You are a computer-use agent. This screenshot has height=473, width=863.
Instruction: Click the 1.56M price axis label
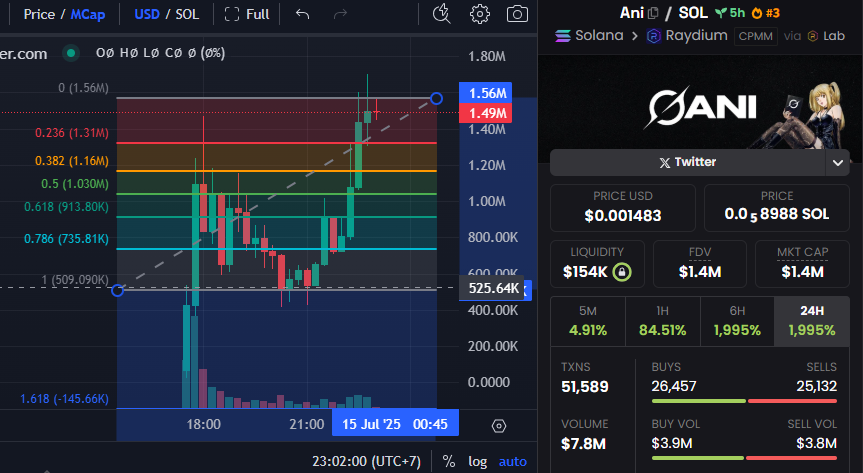[485, 93]
